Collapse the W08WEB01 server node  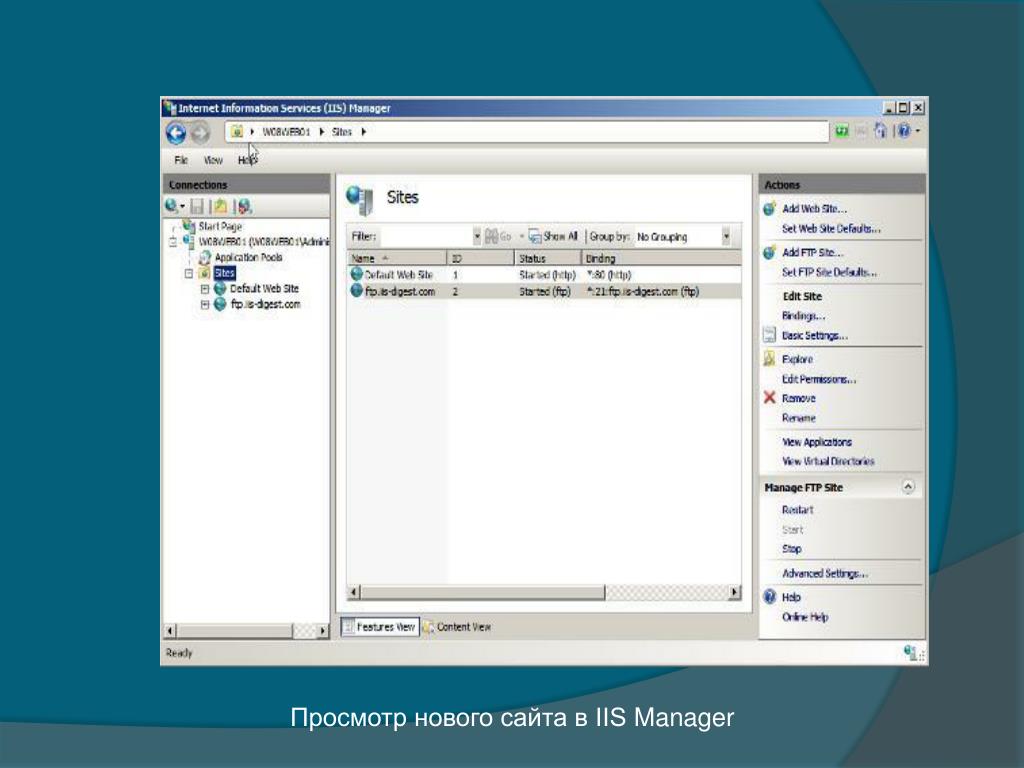click(x=173, y=242)
